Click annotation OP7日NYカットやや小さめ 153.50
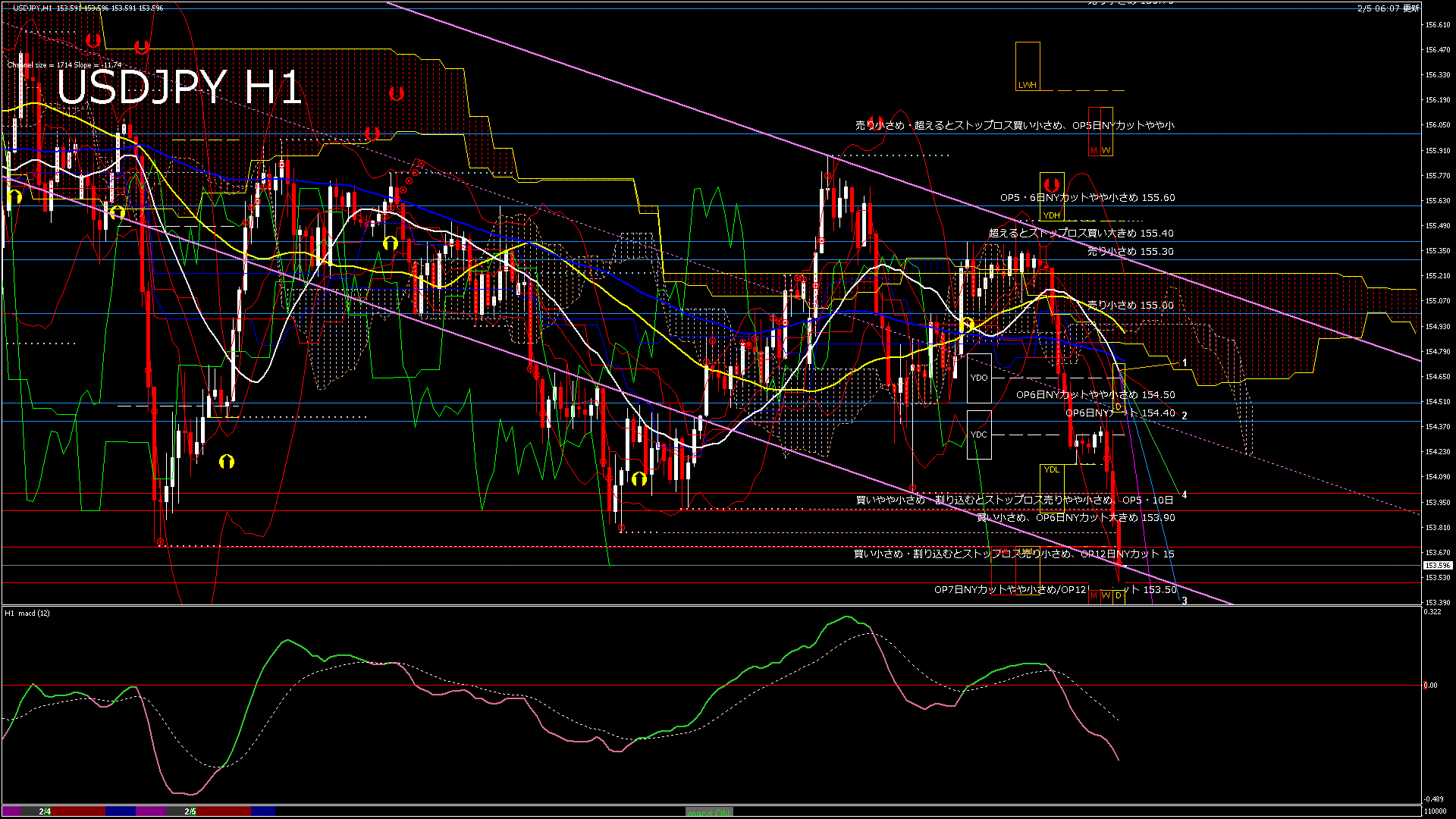 [1056, 589]
